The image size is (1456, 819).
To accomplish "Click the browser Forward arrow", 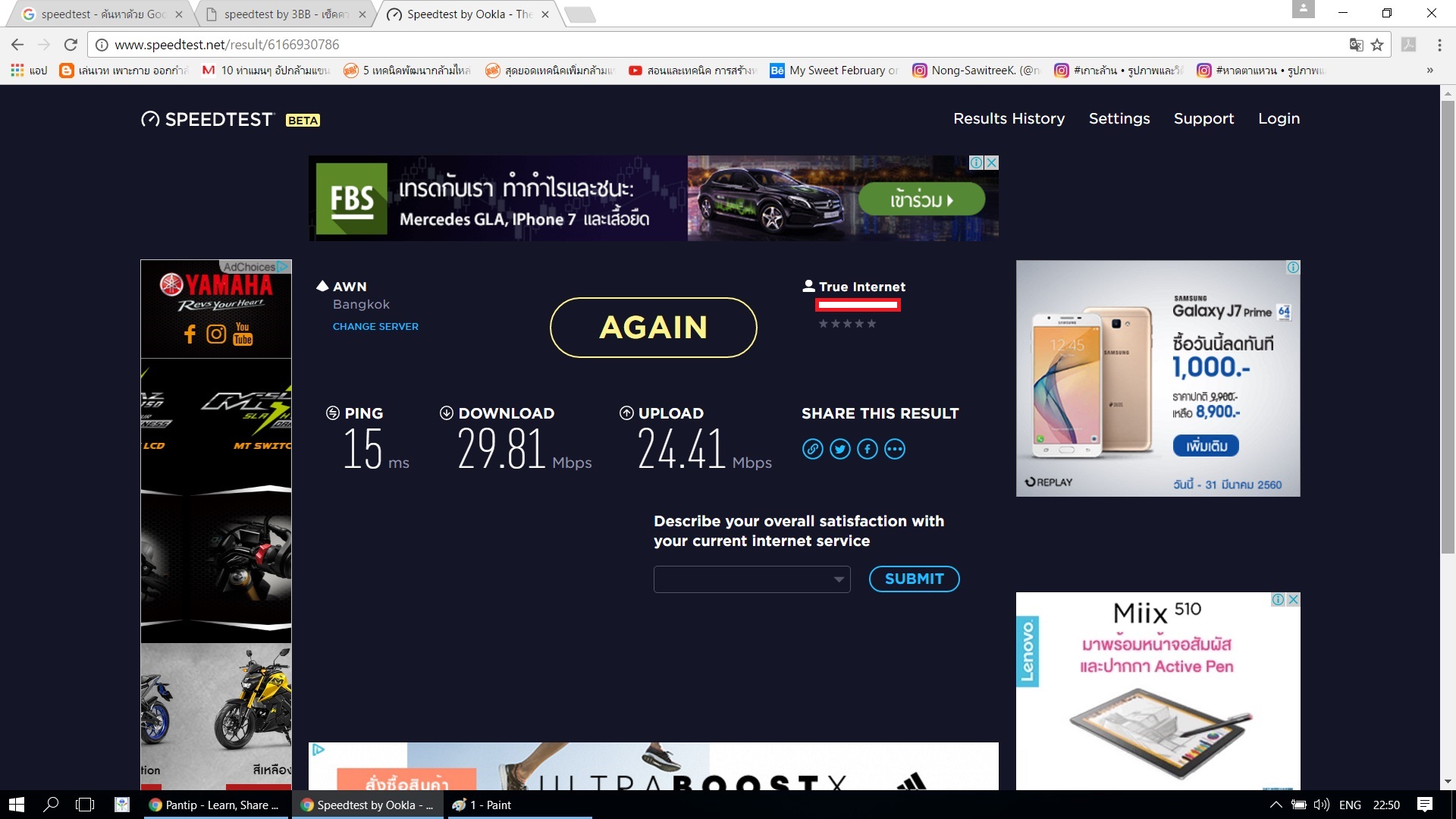I will pos(44,45).
